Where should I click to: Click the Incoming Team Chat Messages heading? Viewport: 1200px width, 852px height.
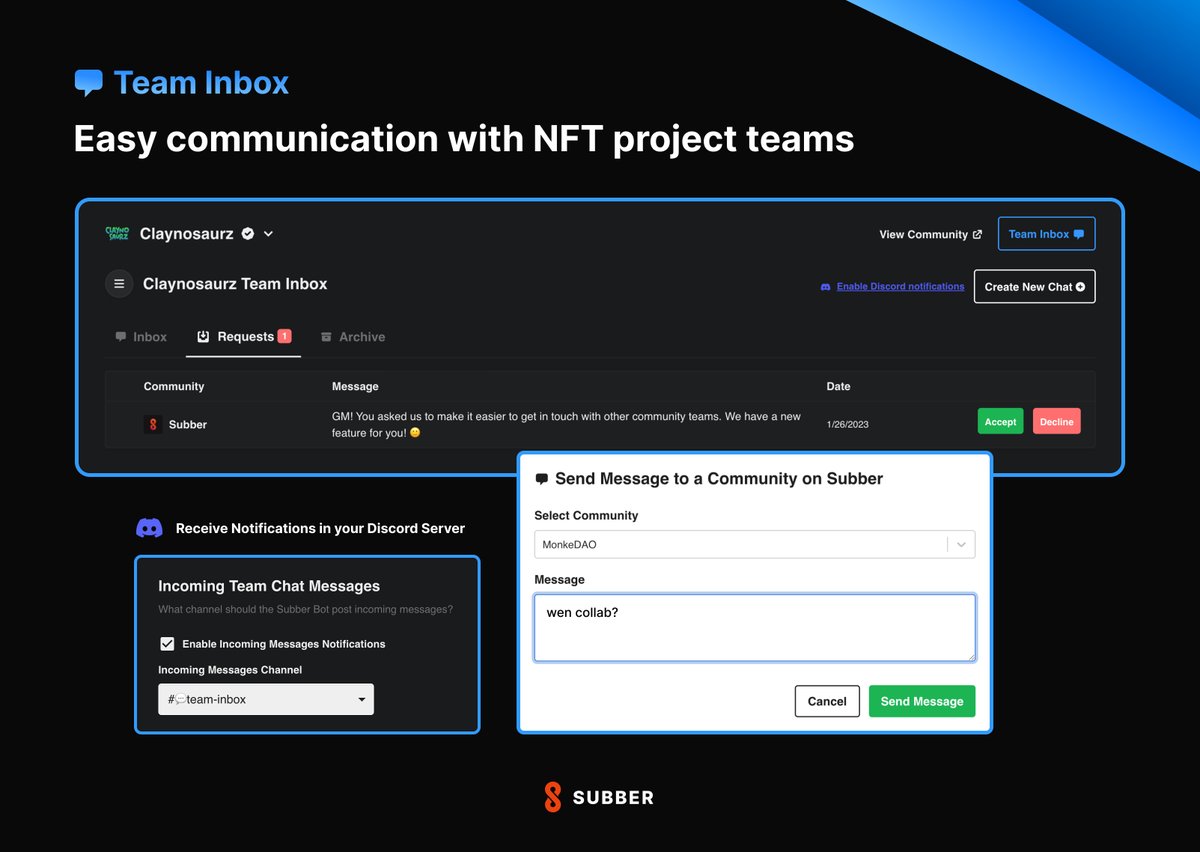pyautogui.click(x=269, y=586)
